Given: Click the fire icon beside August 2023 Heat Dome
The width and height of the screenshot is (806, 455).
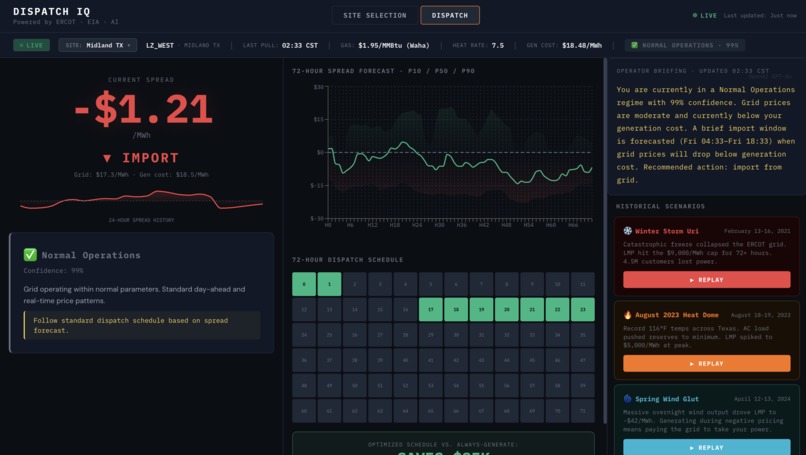Looking at the screenshot, I should coord(628,315).
